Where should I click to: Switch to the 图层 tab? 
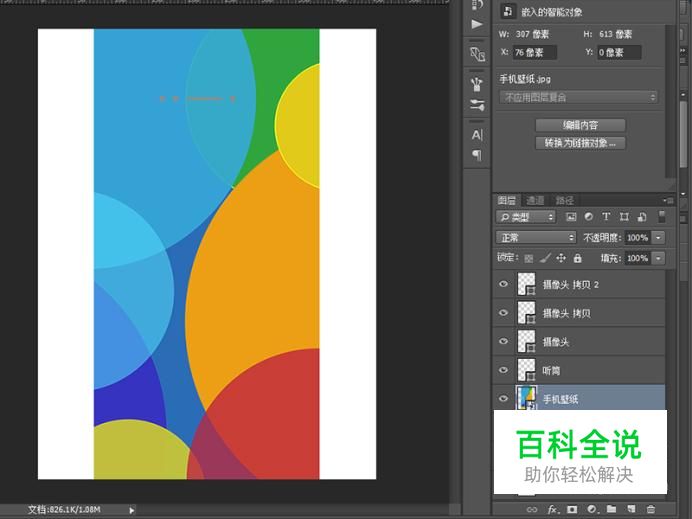507,200
